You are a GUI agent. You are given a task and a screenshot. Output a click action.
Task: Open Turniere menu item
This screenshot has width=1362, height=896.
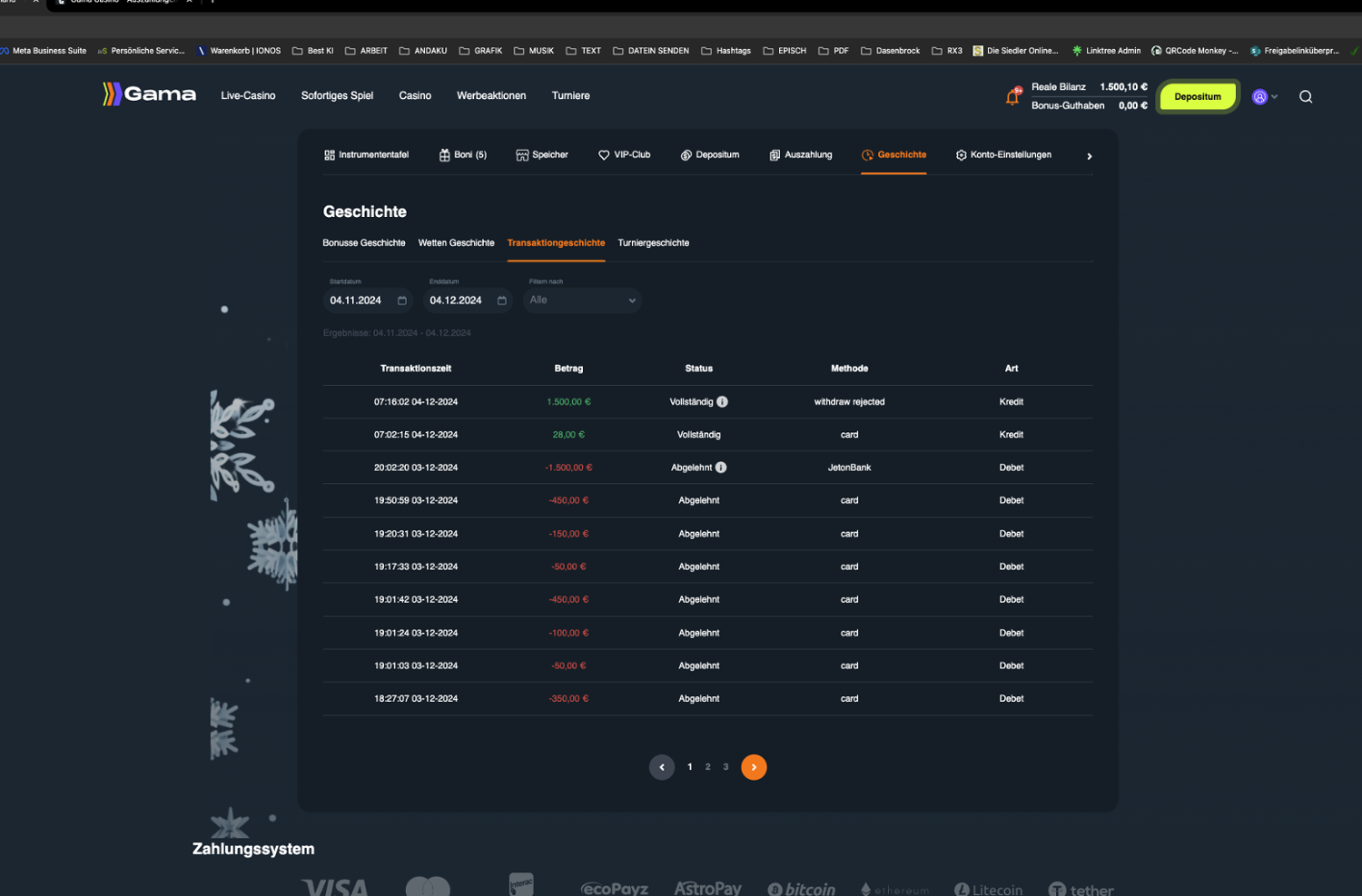coord(570,95)
